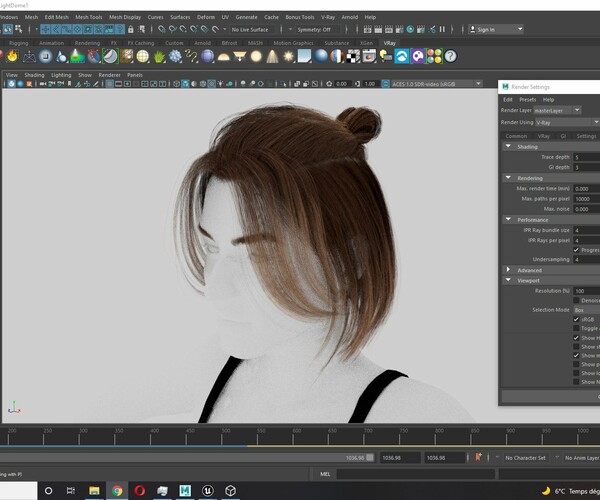The width and height of the screenshot is (600, 500).
Task: Open the Common tab in Render Settings
Action: click(516, 136)
